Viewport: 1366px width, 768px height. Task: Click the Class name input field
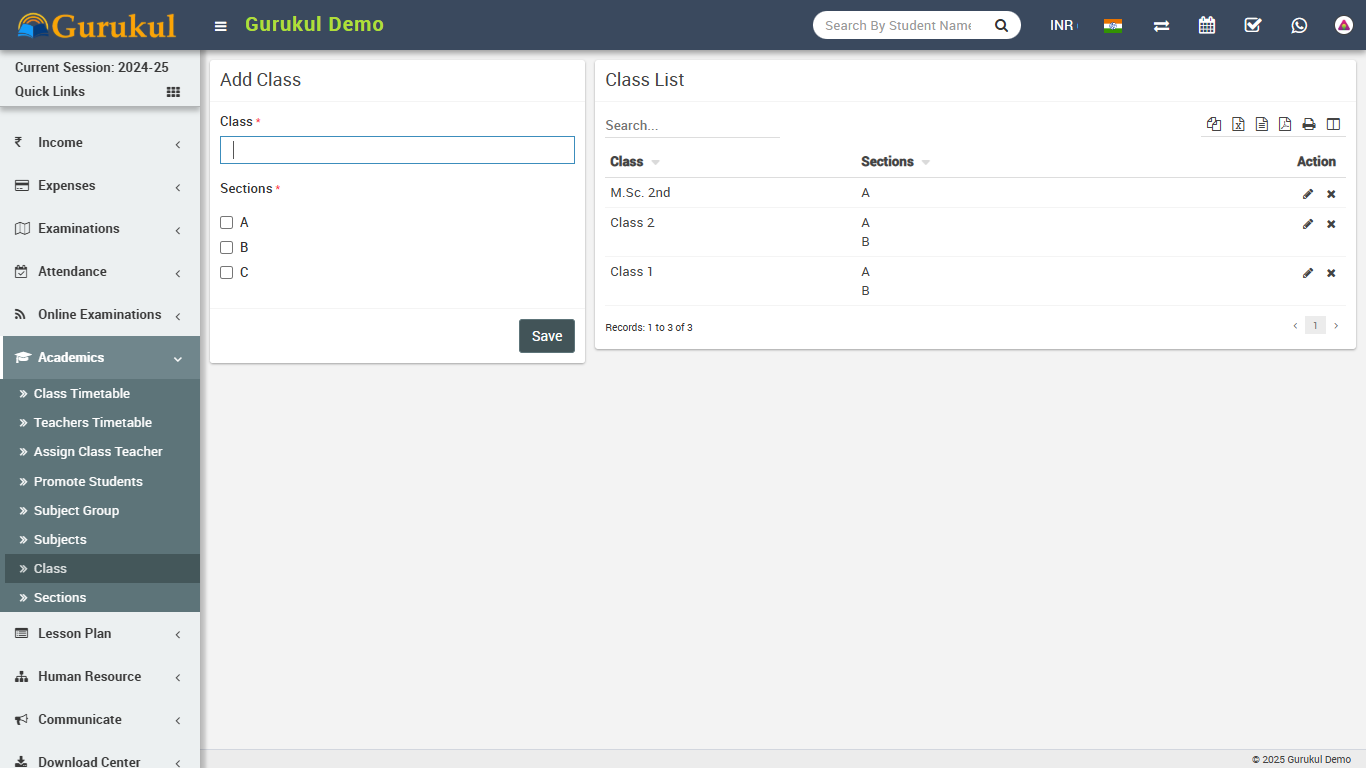(x=397, y=150)
